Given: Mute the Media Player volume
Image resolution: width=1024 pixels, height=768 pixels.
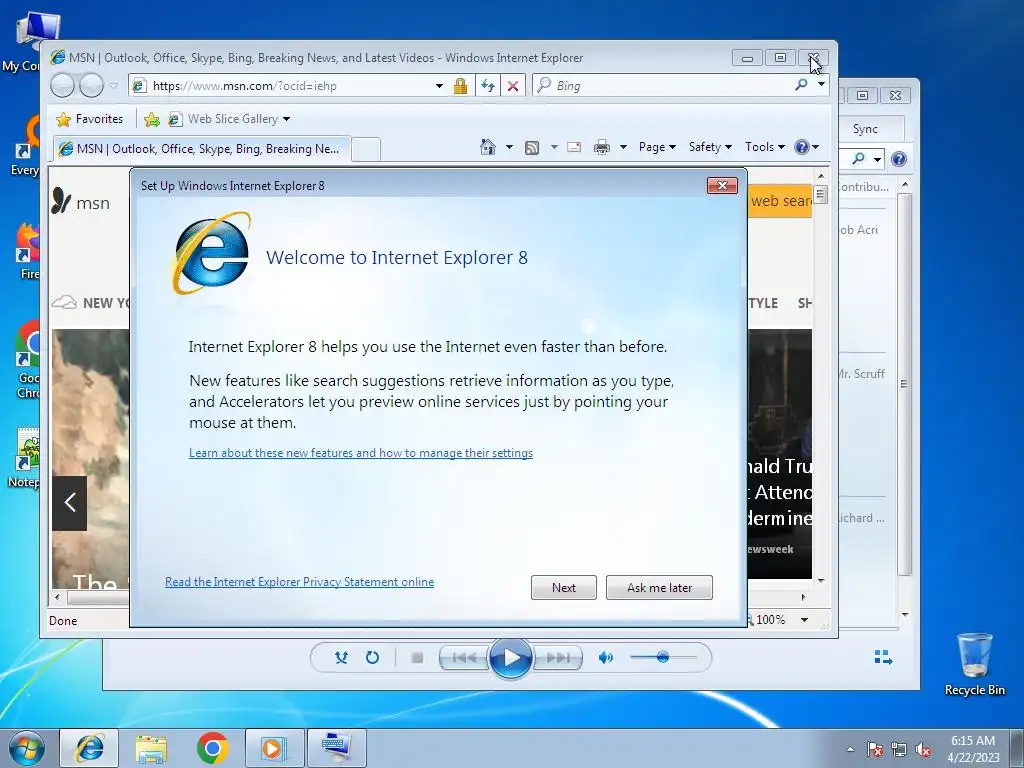Looking at the screenshot, I should (x=606, y=658).
